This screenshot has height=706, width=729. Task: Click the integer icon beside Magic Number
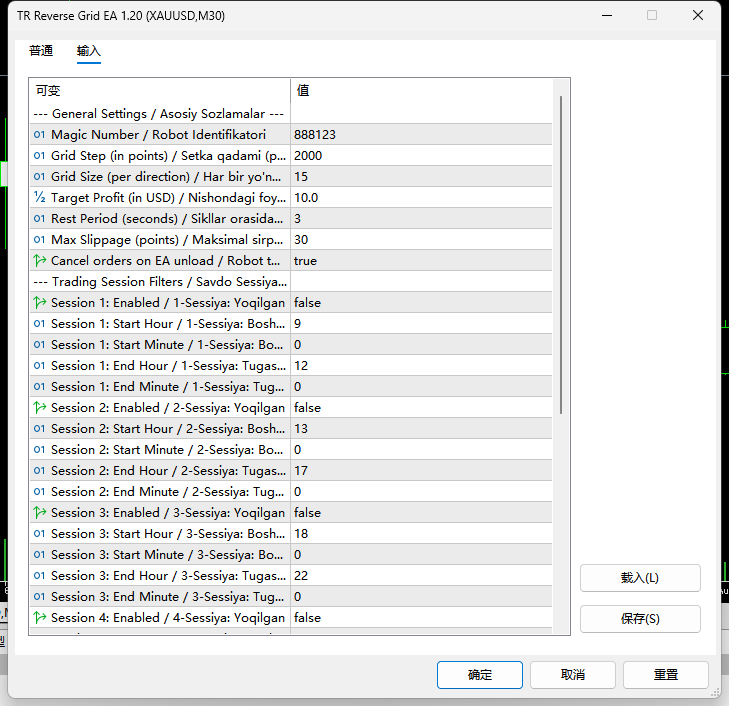coord(40,135)
